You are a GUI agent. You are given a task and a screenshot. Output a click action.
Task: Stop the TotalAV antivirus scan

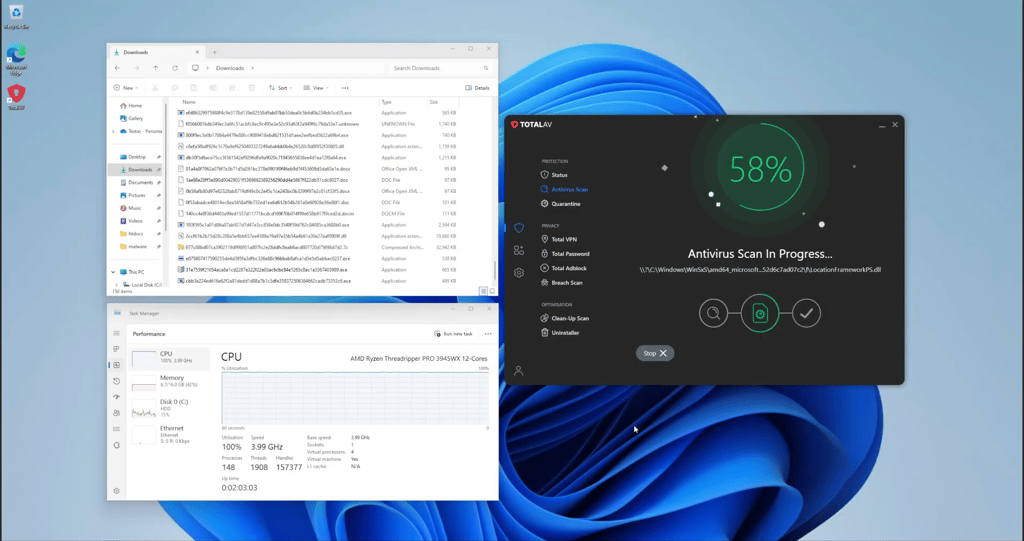coord(654,353)
